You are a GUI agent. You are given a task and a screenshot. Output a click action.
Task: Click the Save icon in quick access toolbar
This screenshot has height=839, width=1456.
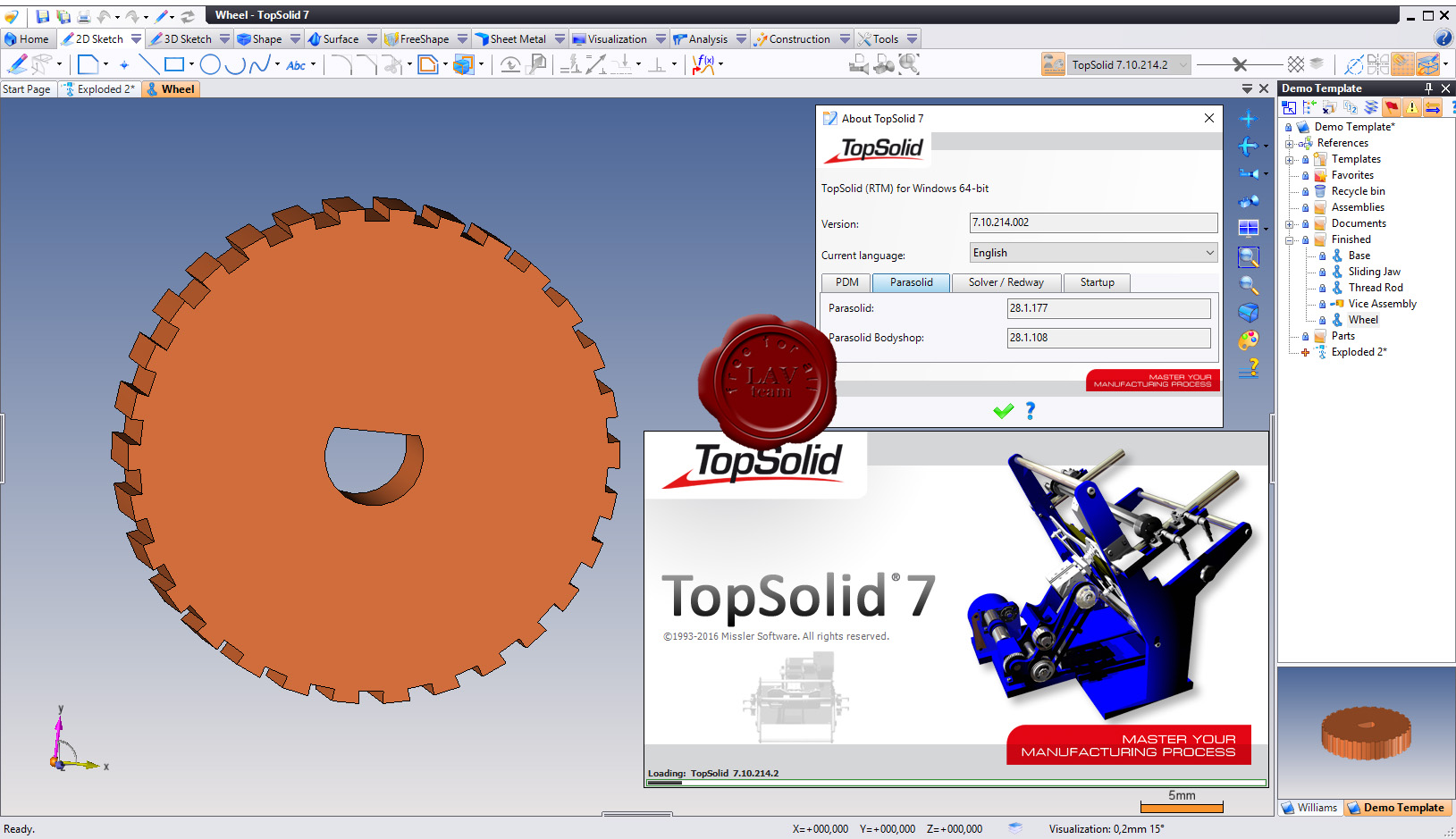point(42,15)
